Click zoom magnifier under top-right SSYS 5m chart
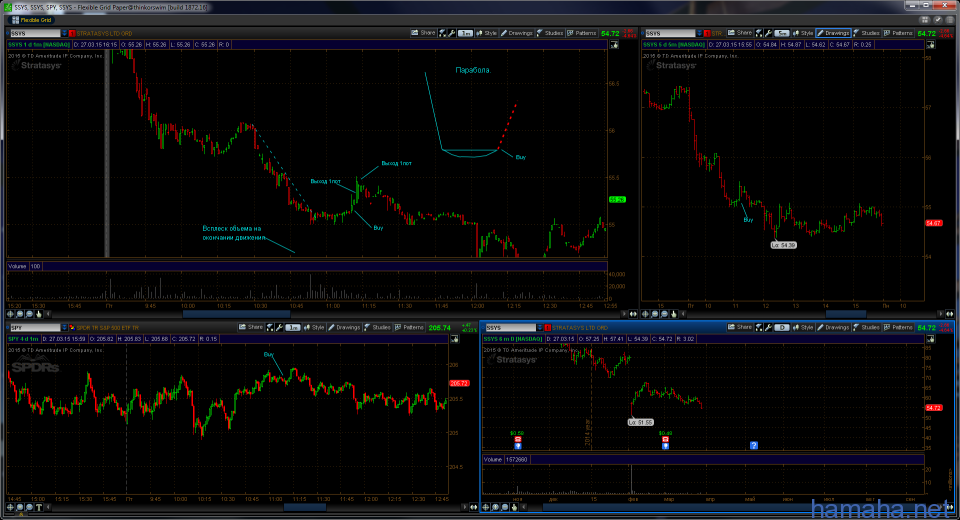This screenshot has height=520, width=960. click(x=654, y=314)
